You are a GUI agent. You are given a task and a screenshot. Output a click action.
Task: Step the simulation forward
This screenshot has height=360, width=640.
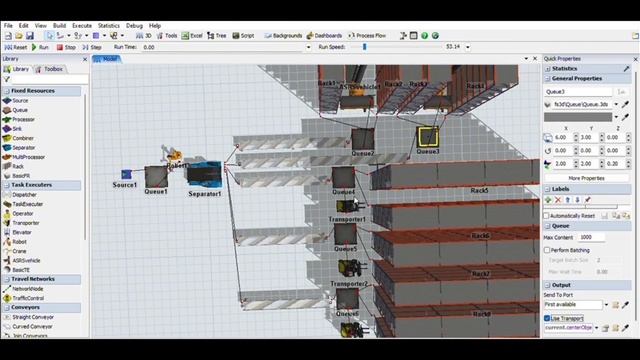tap(92, 47)
